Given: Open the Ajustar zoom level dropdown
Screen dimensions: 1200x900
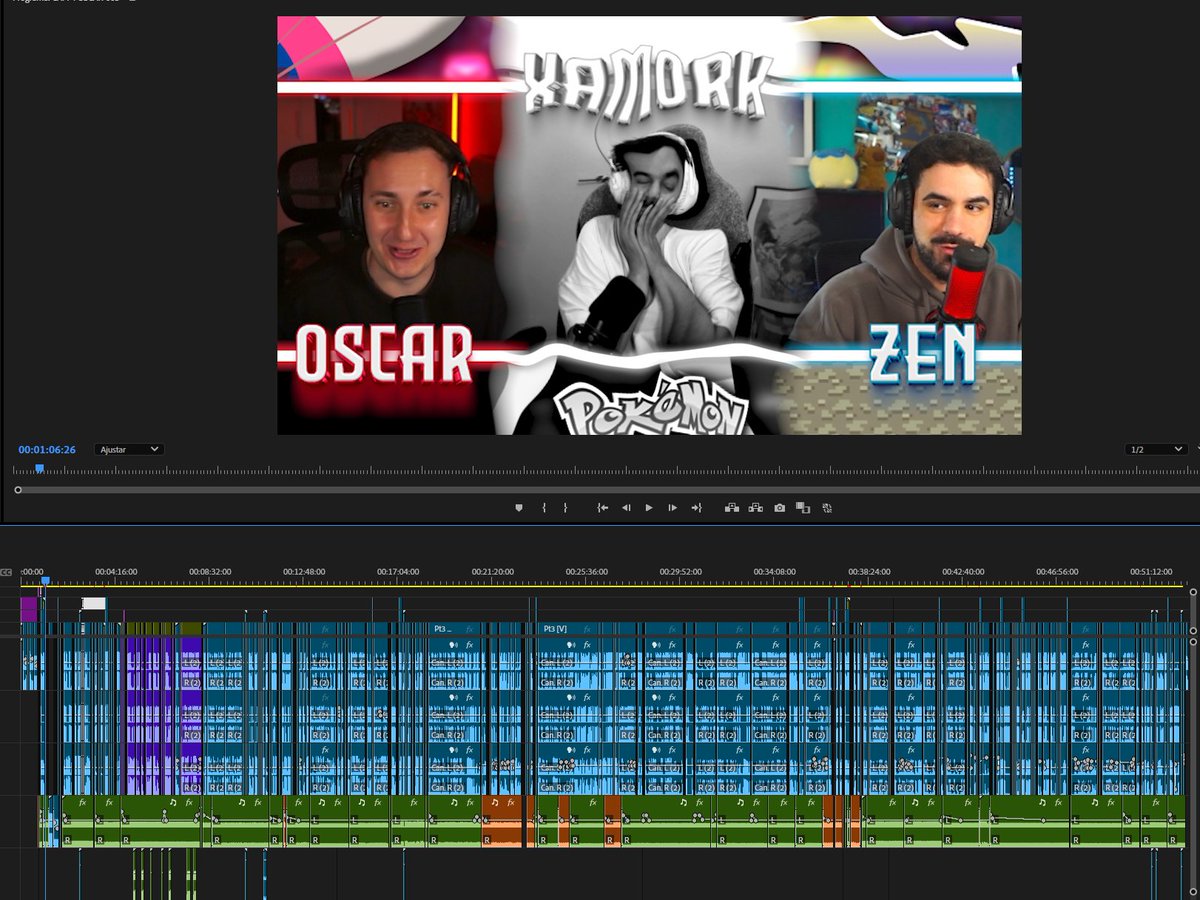Looking at the screenshot, I should (129, 450).
